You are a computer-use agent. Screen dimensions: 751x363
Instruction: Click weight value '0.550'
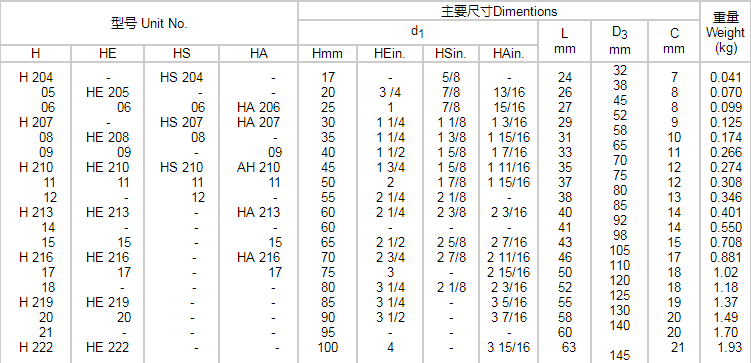pyautogui.click(x=726, y=227)
